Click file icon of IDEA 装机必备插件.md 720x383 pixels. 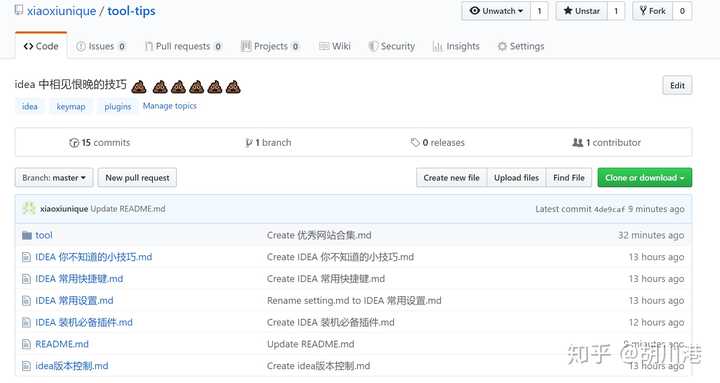tap(27, 322)
